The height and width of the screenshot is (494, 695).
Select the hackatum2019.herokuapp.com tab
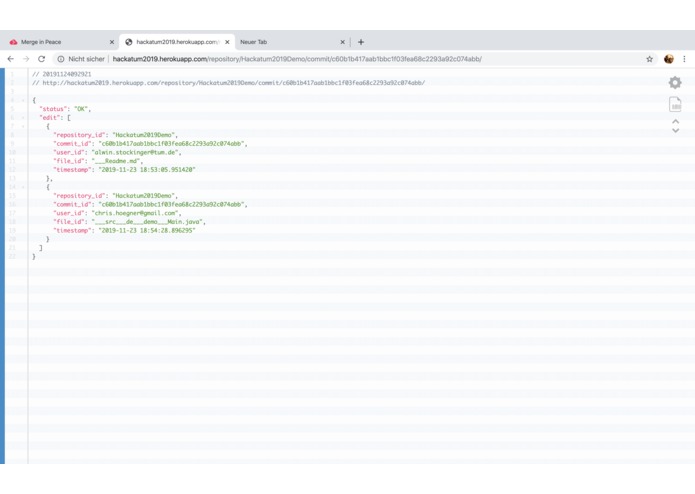tap(177, 42)
